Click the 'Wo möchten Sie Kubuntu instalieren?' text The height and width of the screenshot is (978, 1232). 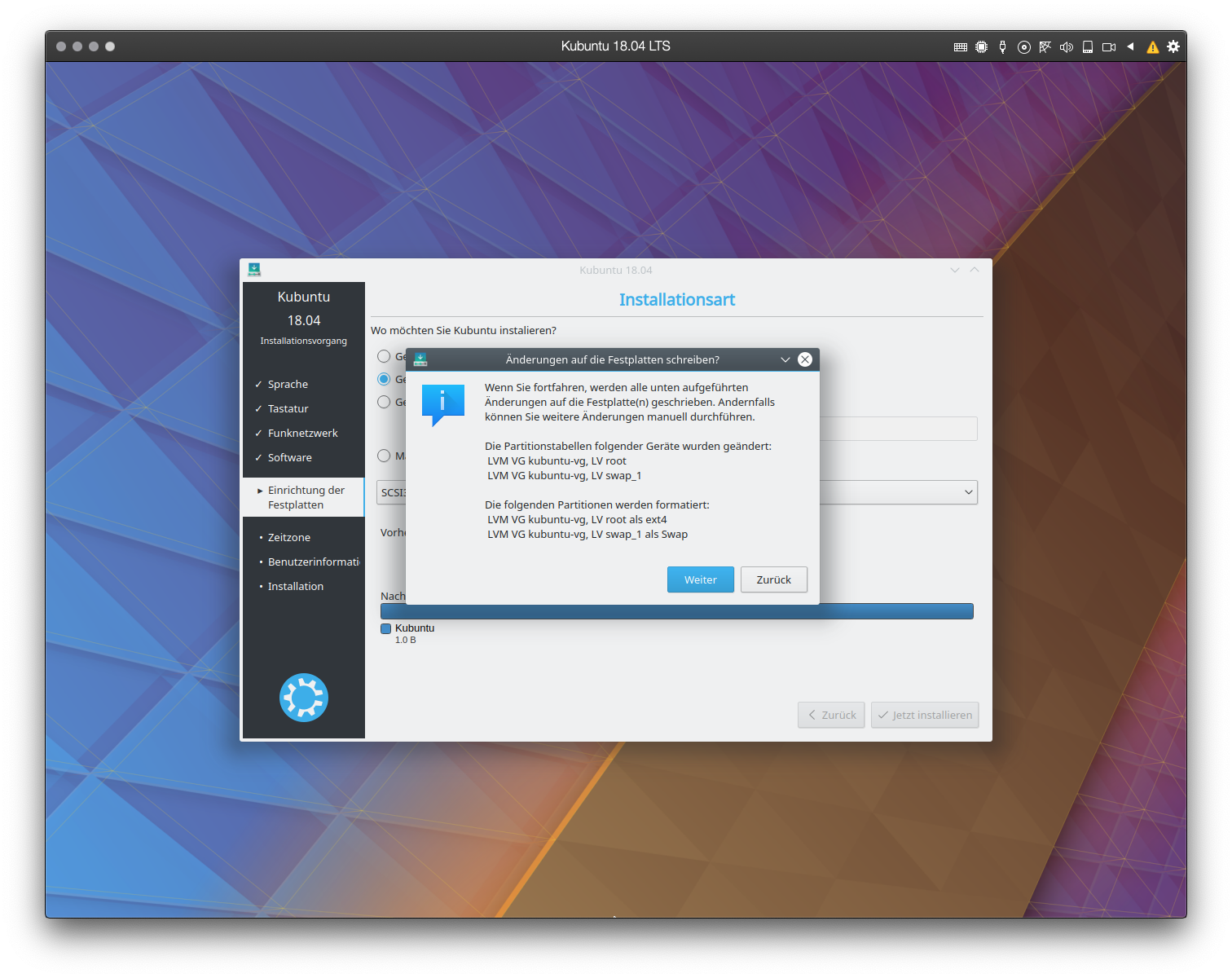pos(464,330)
